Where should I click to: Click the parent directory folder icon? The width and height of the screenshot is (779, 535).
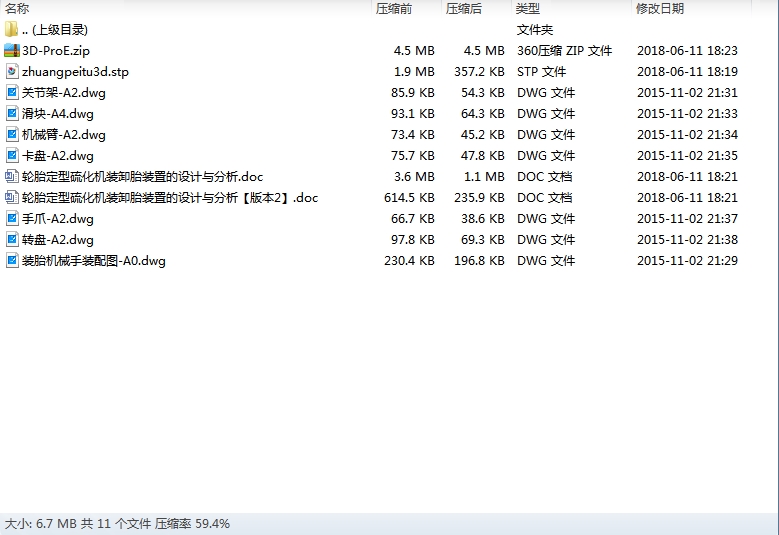(11, 29)
